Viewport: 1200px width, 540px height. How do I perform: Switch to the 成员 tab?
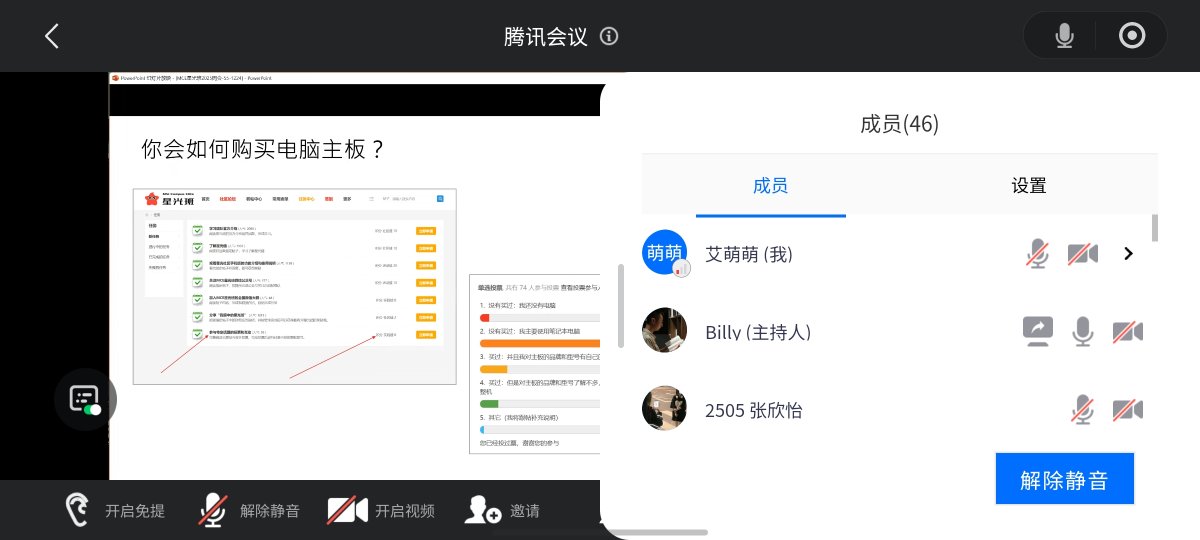(x=770, y=185)
